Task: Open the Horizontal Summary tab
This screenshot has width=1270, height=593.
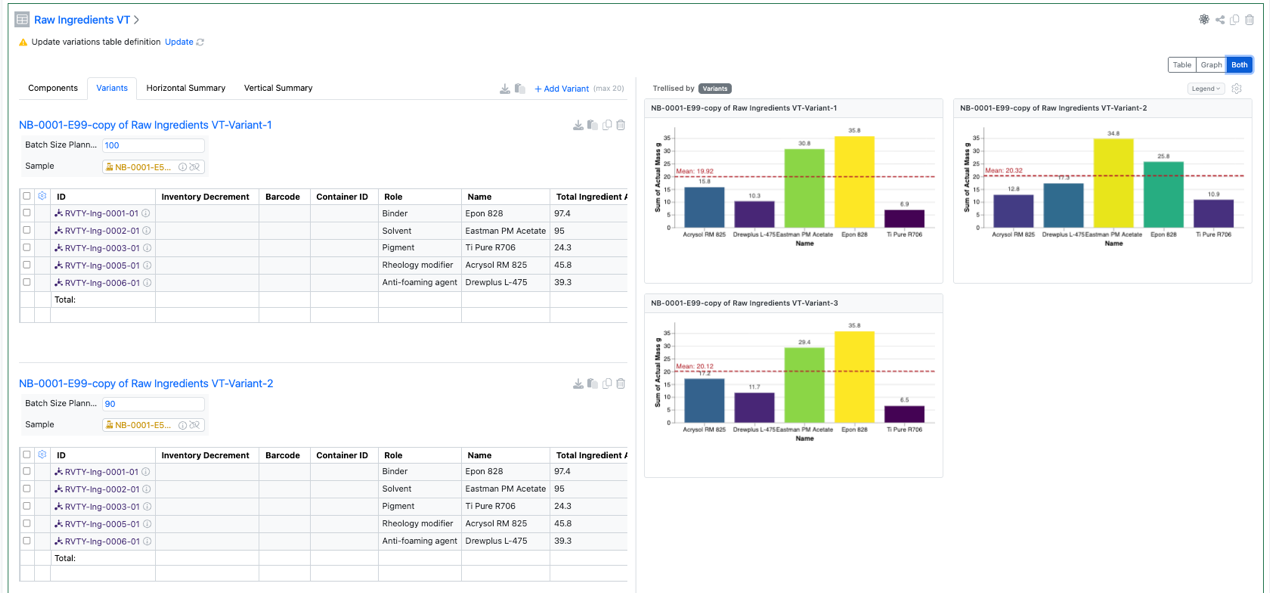Action: tap(186, 88)
